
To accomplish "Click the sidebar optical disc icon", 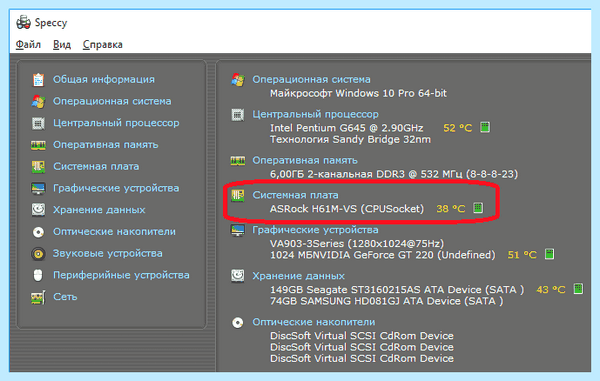I will tap(38, 232).
